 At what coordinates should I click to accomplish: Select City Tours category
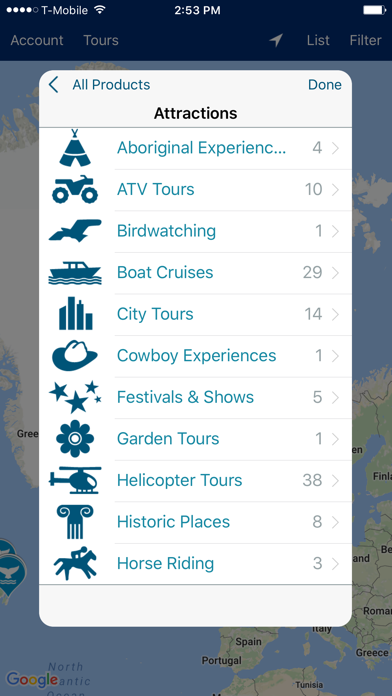click(195, 314)
